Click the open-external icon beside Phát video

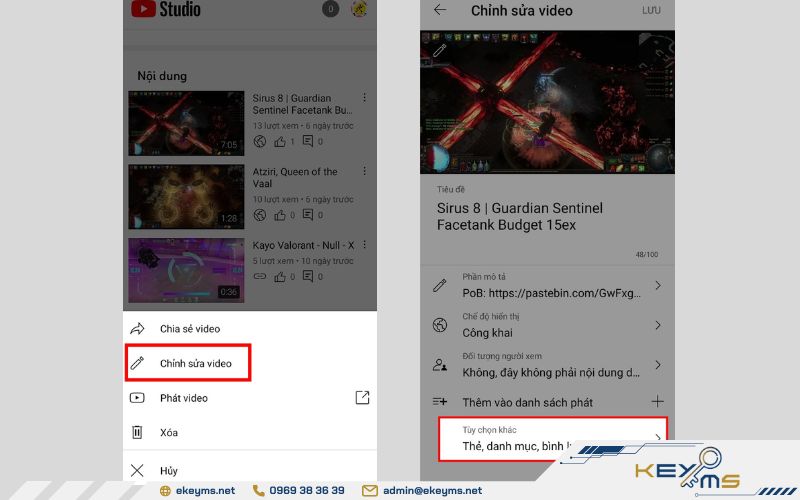pos(362,397)
